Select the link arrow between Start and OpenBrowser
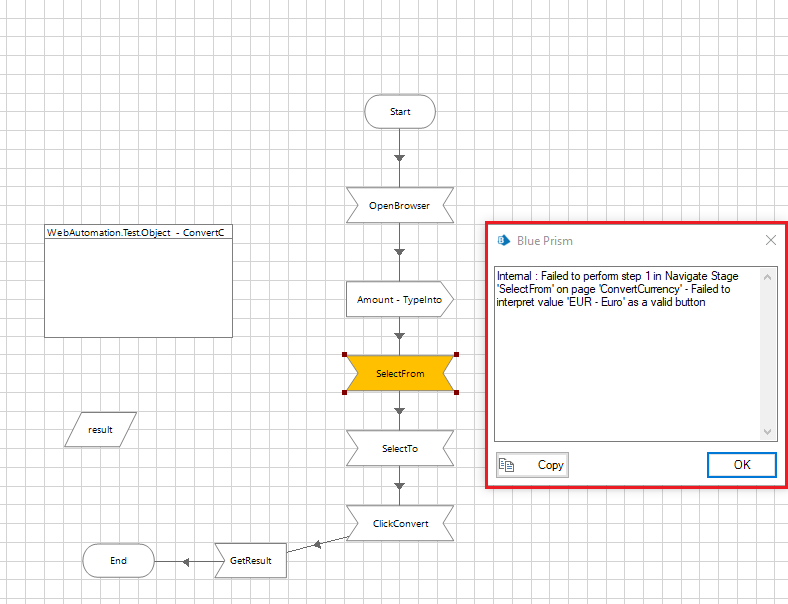 [x=400, y=158]
